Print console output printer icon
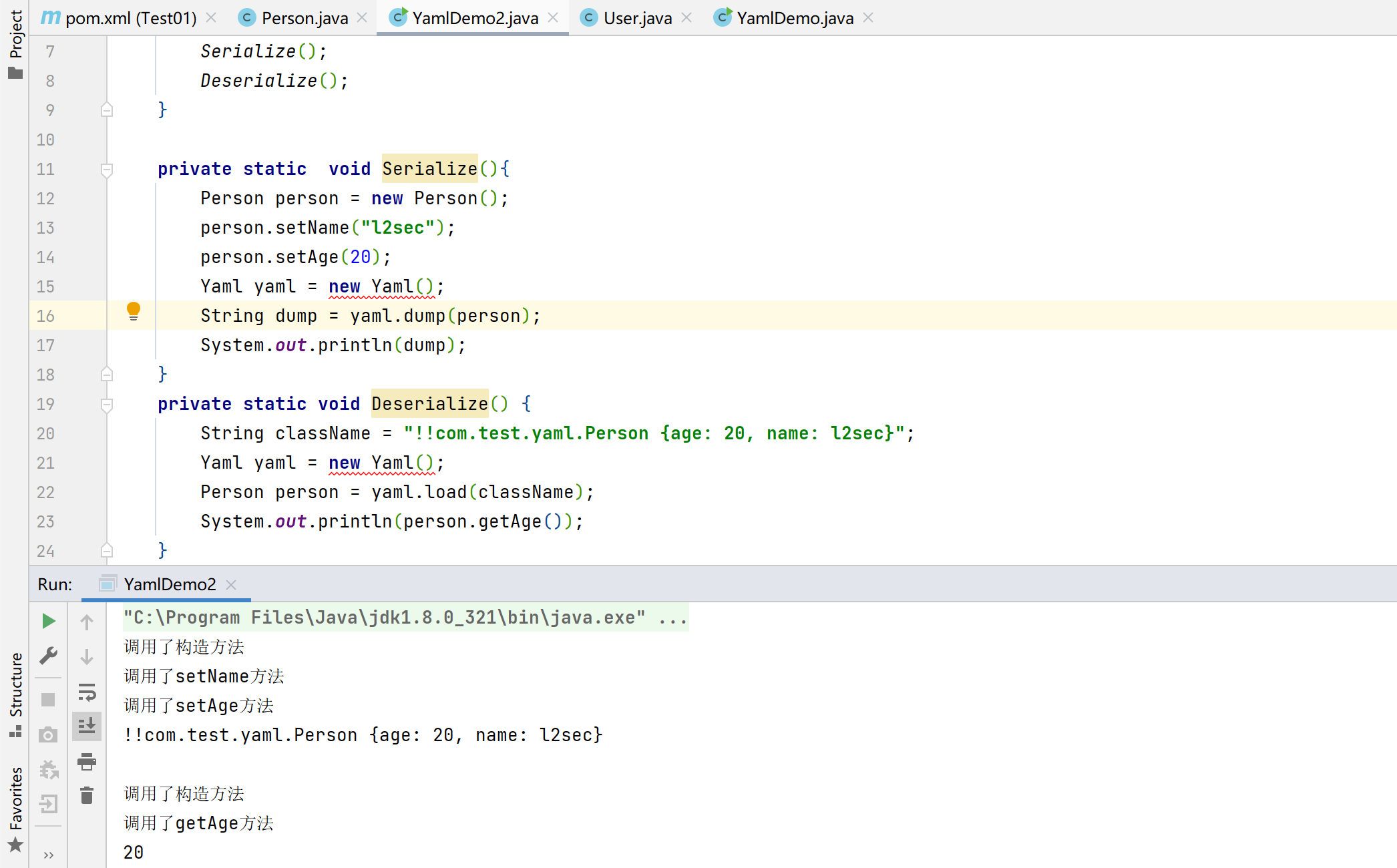The image size is (1397, 868). [87, 761]
